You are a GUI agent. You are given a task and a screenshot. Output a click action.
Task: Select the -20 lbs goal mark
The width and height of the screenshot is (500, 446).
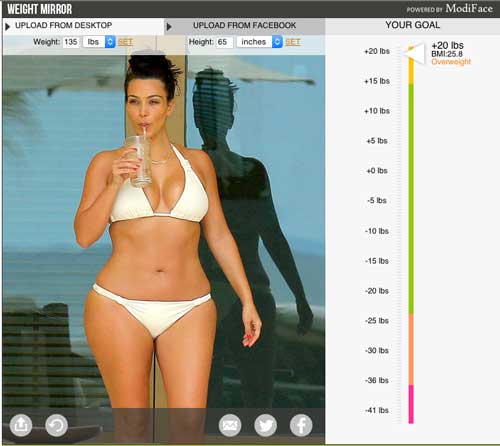tap(377, 291)
